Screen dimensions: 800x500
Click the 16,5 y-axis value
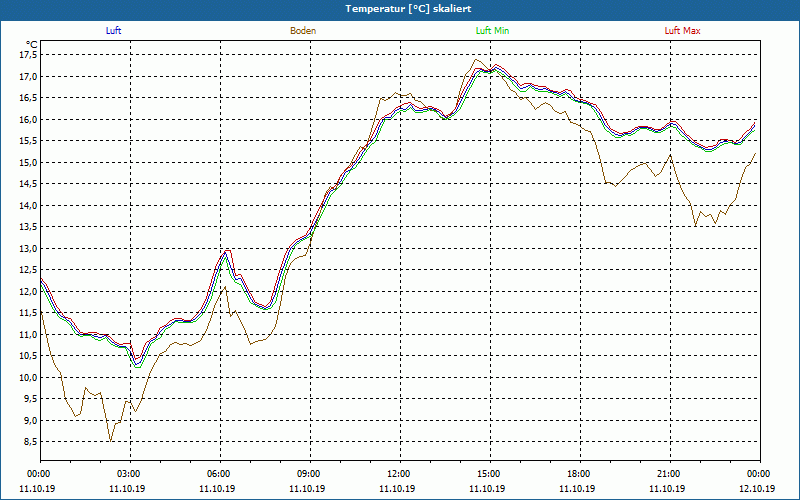click(x=29, y=98)
